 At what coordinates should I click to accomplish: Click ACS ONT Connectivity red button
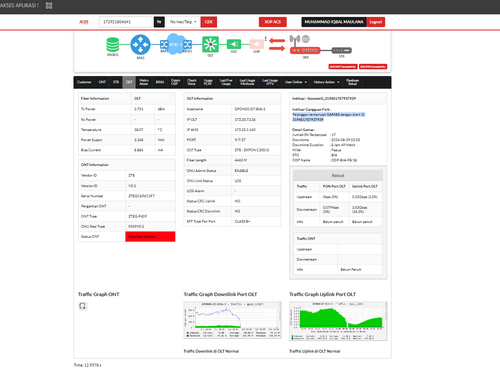pyautogui.click(x=343, y=67)
